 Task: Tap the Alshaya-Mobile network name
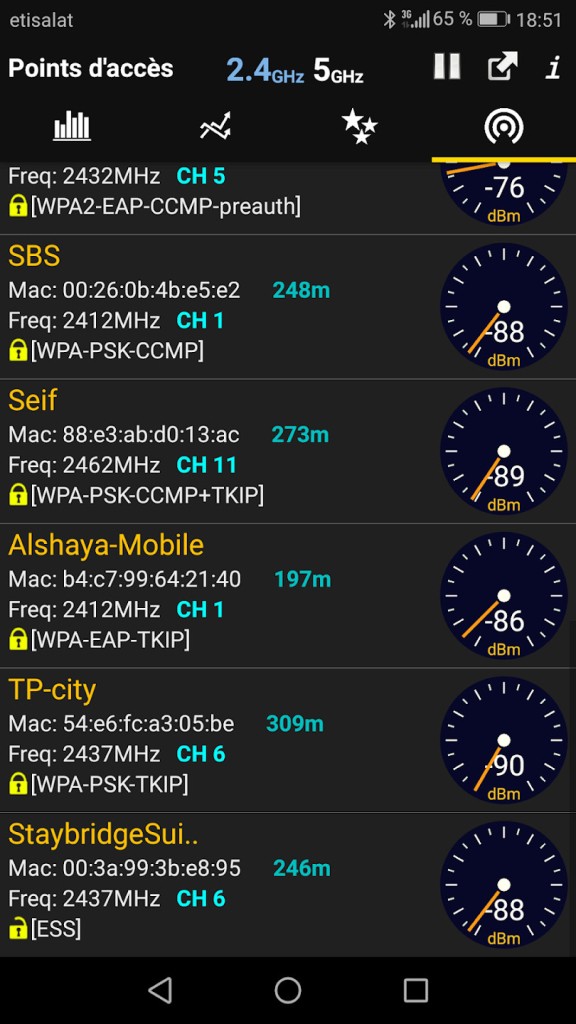(106, 545)
